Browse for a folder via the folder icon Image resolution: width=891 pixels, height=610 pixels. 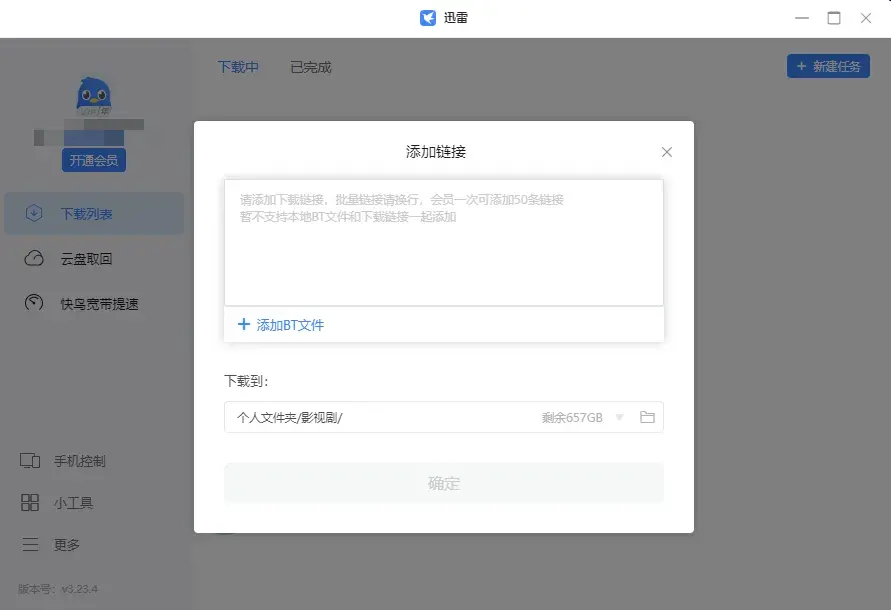[x=647, y=417]
